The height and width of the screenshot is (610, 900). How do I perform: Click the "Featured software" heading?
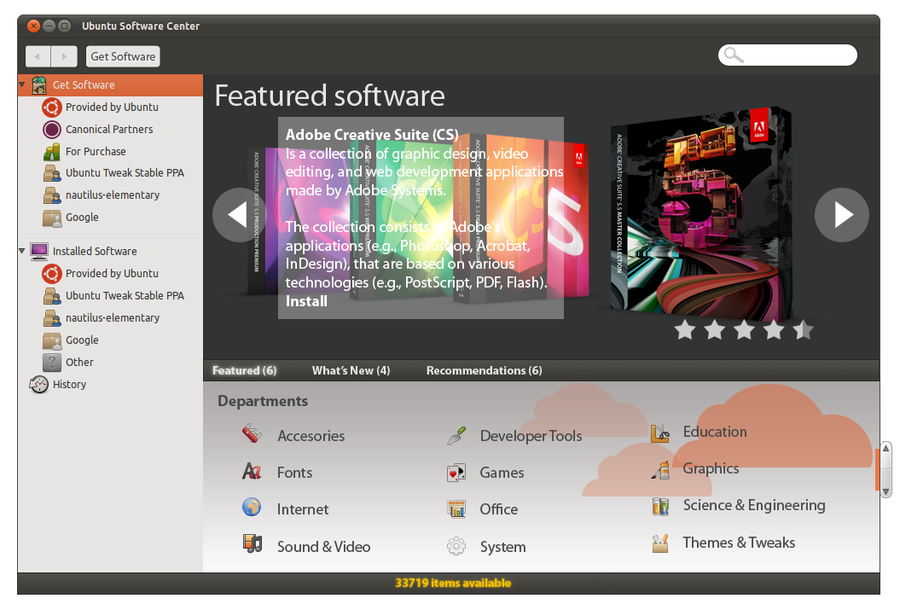pyautogui.click(x=329, y=96)
